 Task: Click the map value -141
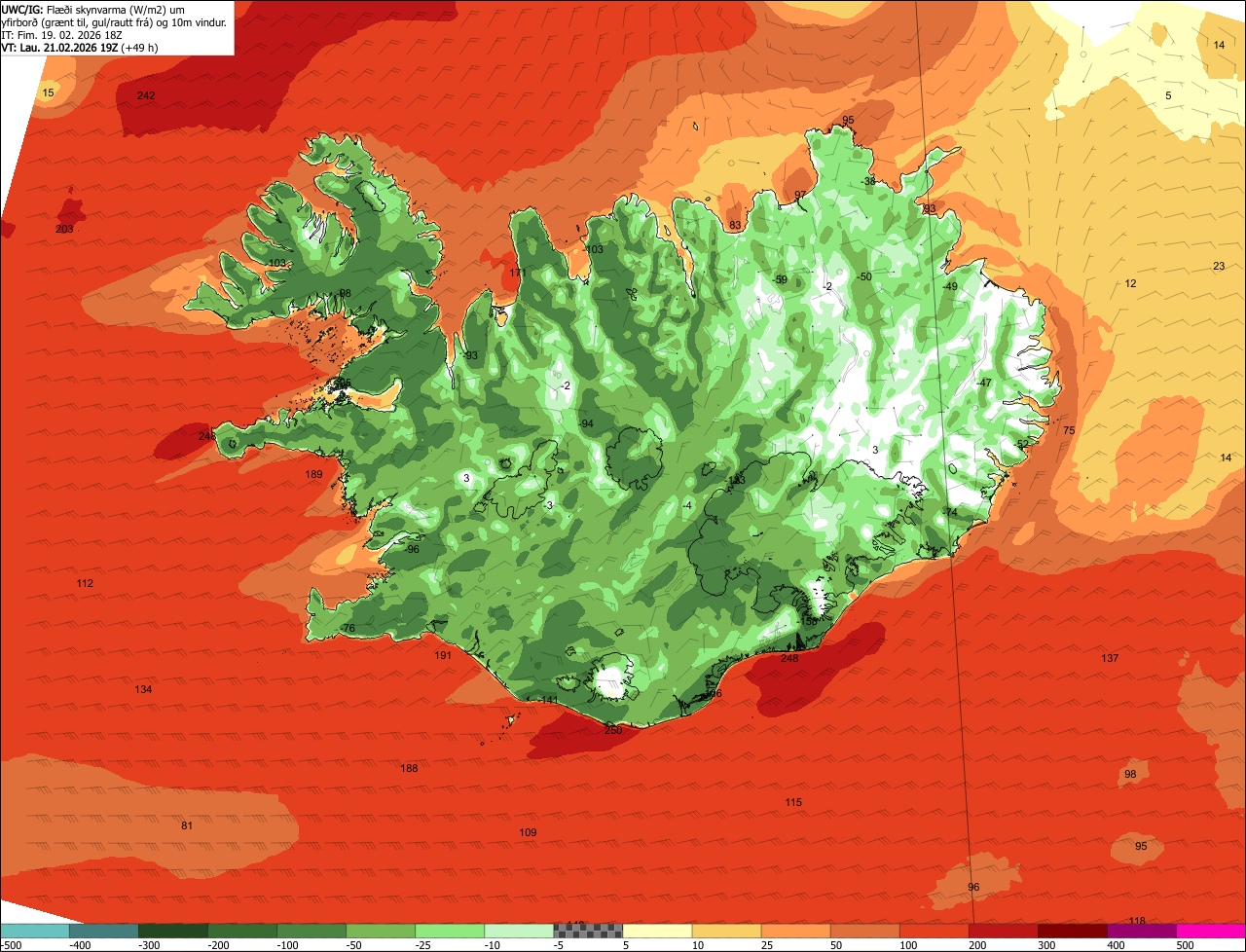pyautogui.click(x=548, y=700)
